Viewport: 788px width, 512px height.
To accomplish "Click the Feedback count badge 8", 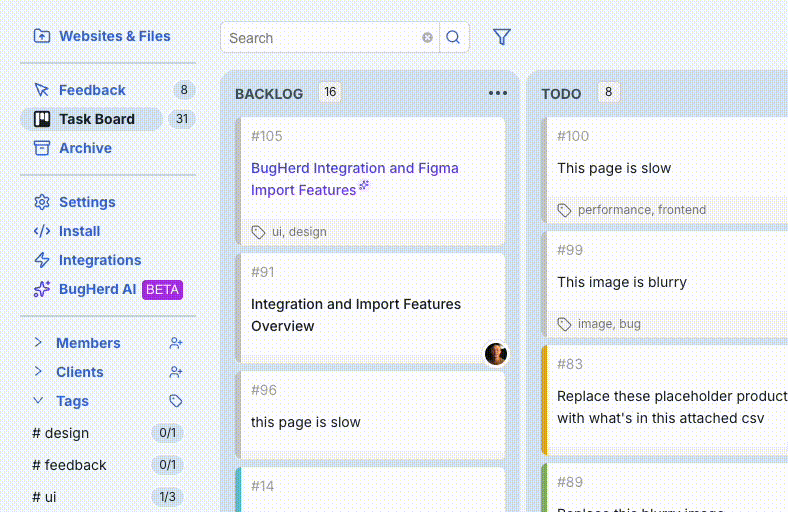I will pyautogui.click(x=184, y=90).
